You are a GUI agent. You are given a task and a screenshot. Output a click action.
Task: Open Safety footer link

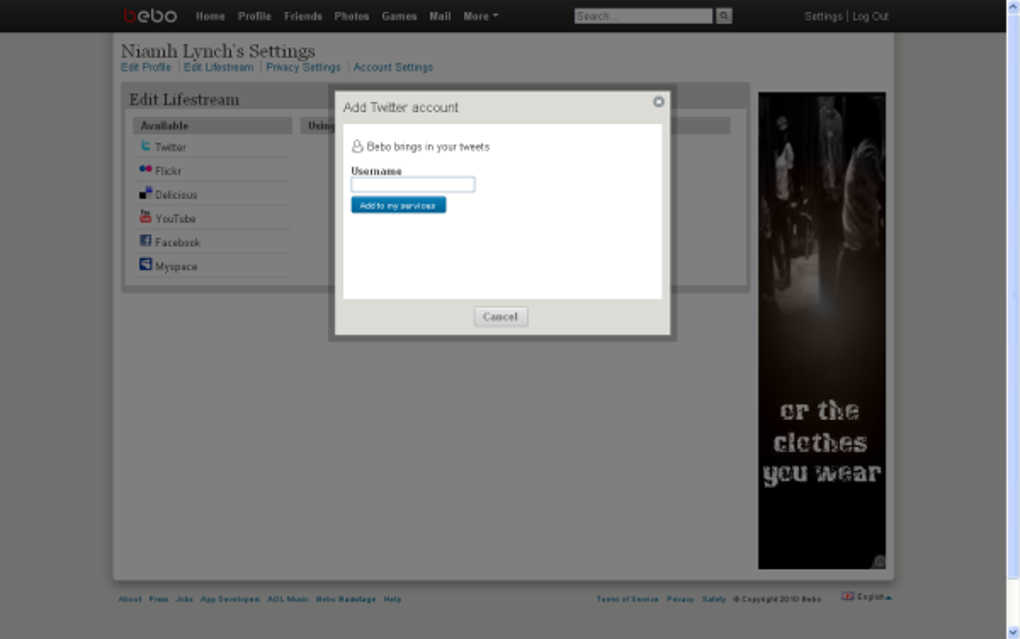point(714,599)
